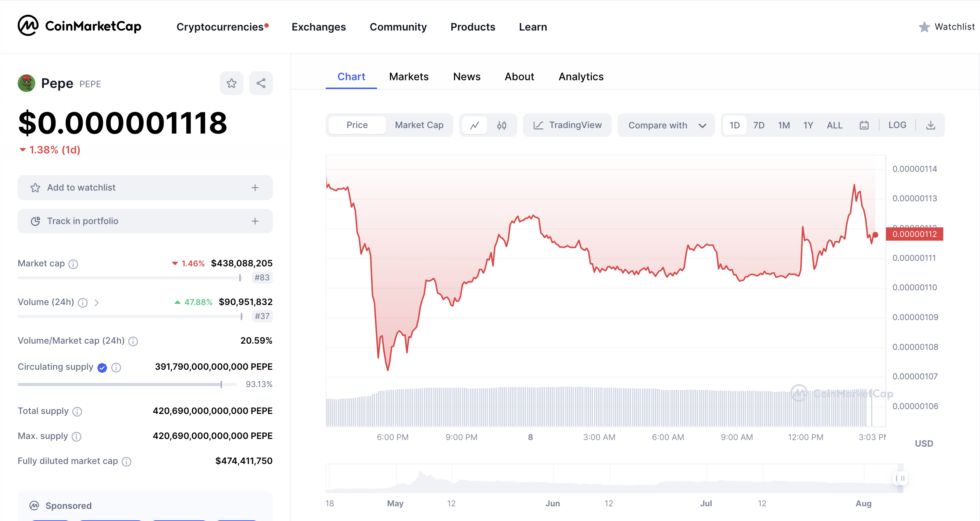Click the download chart data icon
The image size is (980, 521).
pos(930,125)
